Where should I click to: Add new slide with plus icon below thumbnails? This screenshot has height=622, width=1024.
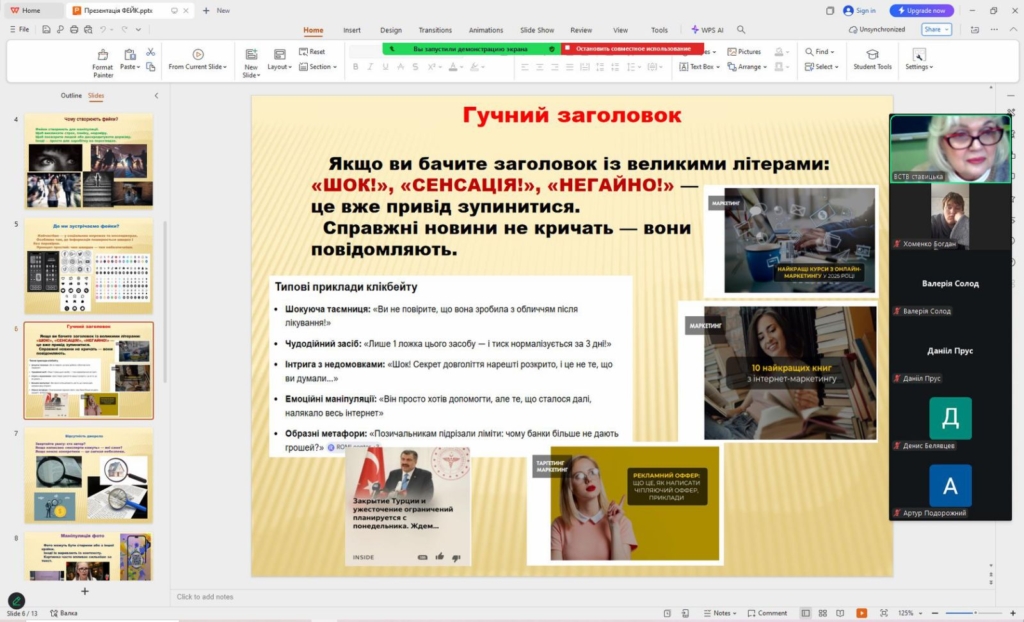pyautogui.click(x=84, y=591)
